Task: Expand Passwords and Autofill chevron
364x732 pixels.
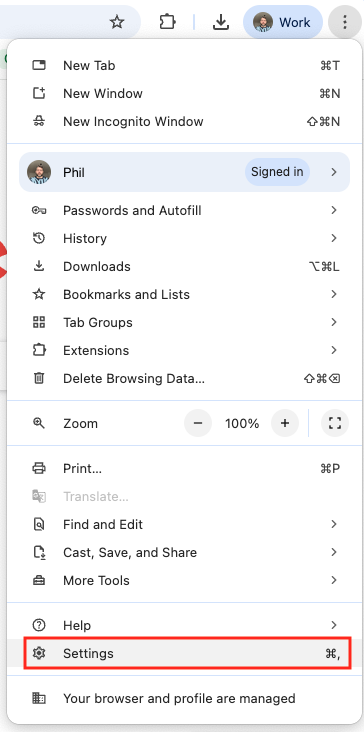Action: (x=334, y=211)
